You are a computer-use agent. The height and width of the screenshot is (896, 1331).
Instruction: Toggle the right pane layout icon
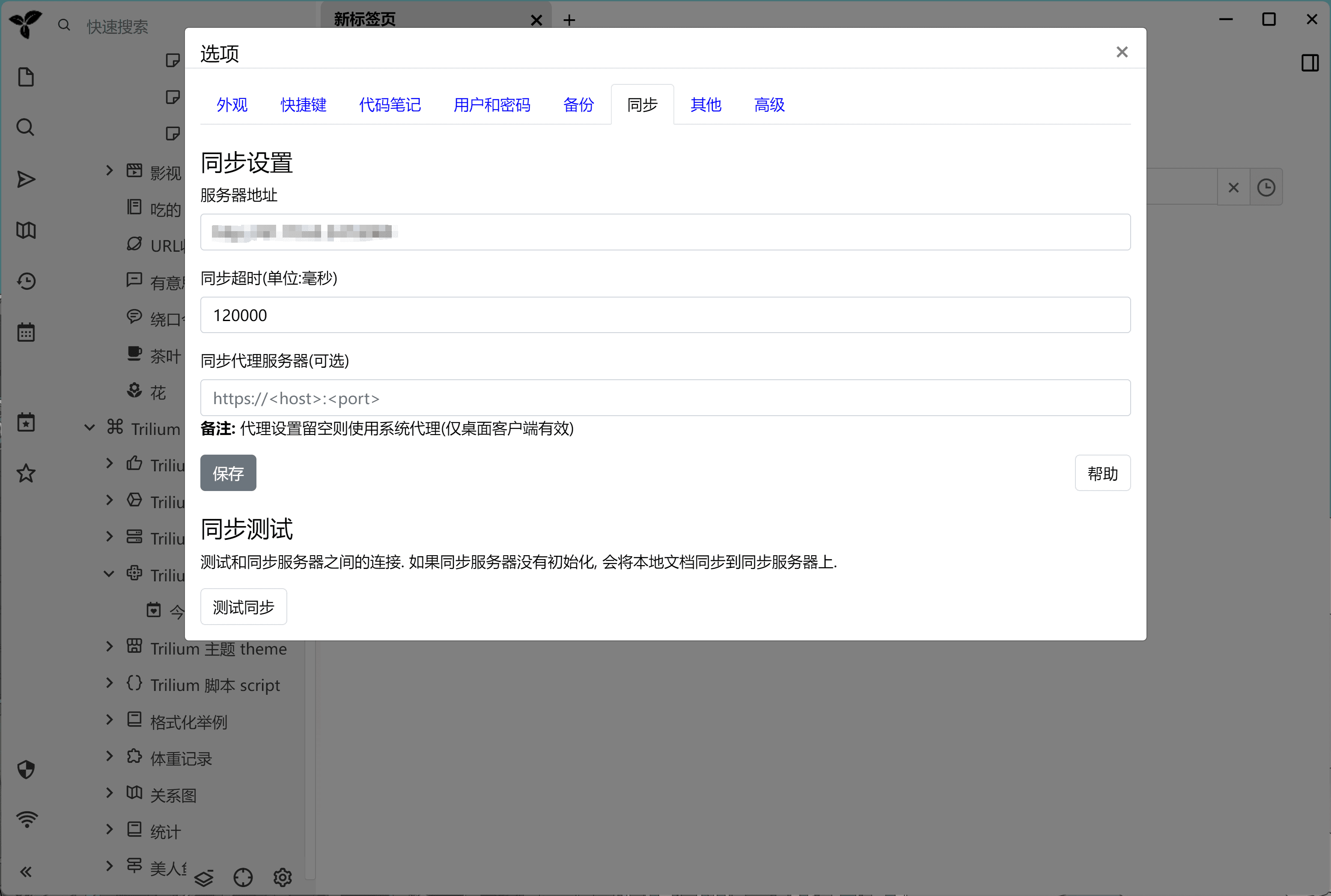click(x=1310, y=63)
